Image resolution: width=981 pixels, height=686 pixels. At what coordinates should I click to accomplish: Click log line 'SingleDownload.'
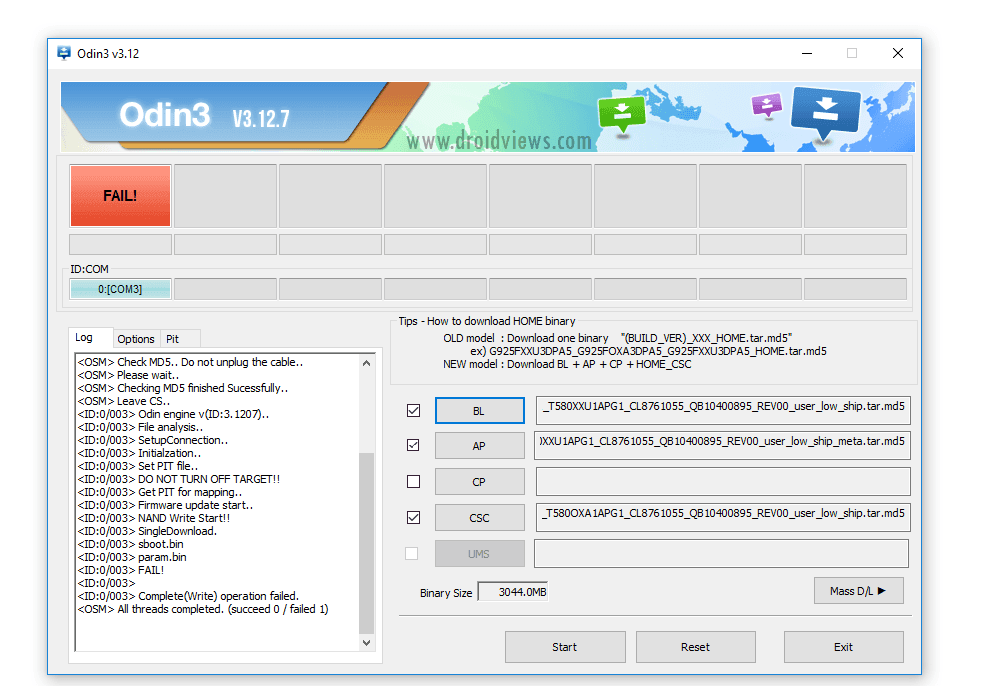(x=147, y=531)
